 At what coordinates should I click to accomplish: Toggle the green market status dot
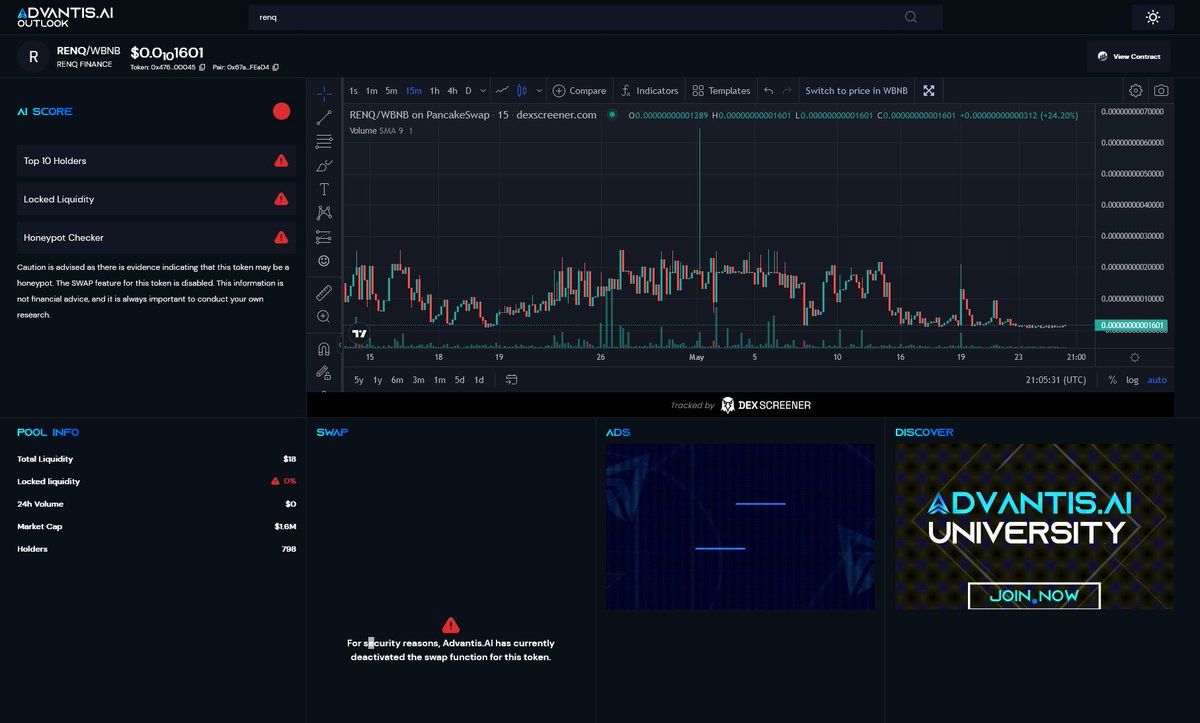tap(611, 114)
